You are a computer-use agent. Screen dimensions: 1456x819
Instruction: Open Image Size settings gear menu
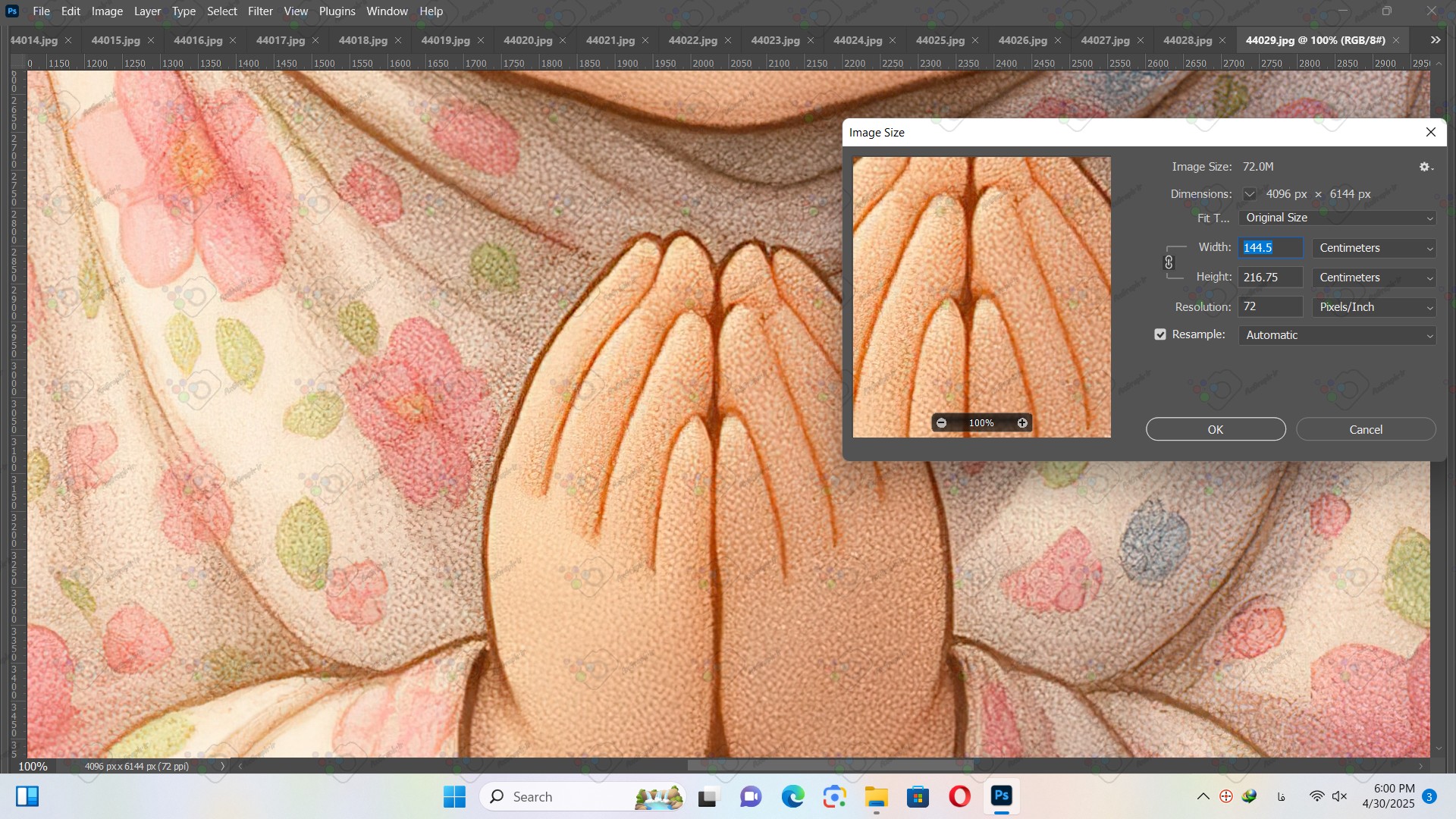(x=1426, y=167)
